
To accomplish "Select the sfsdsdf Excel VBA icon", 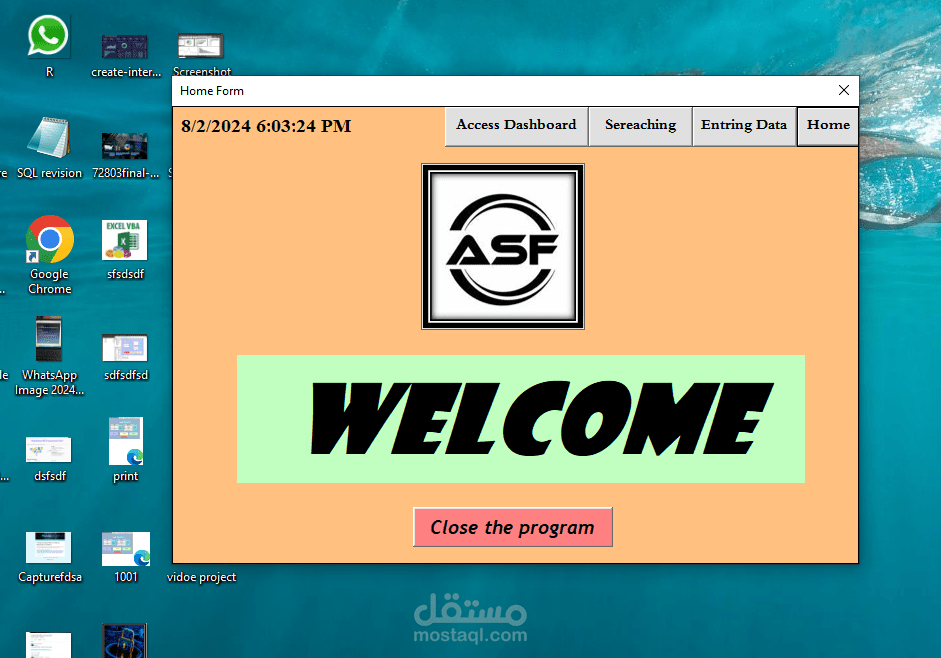I will click(125, 250).
